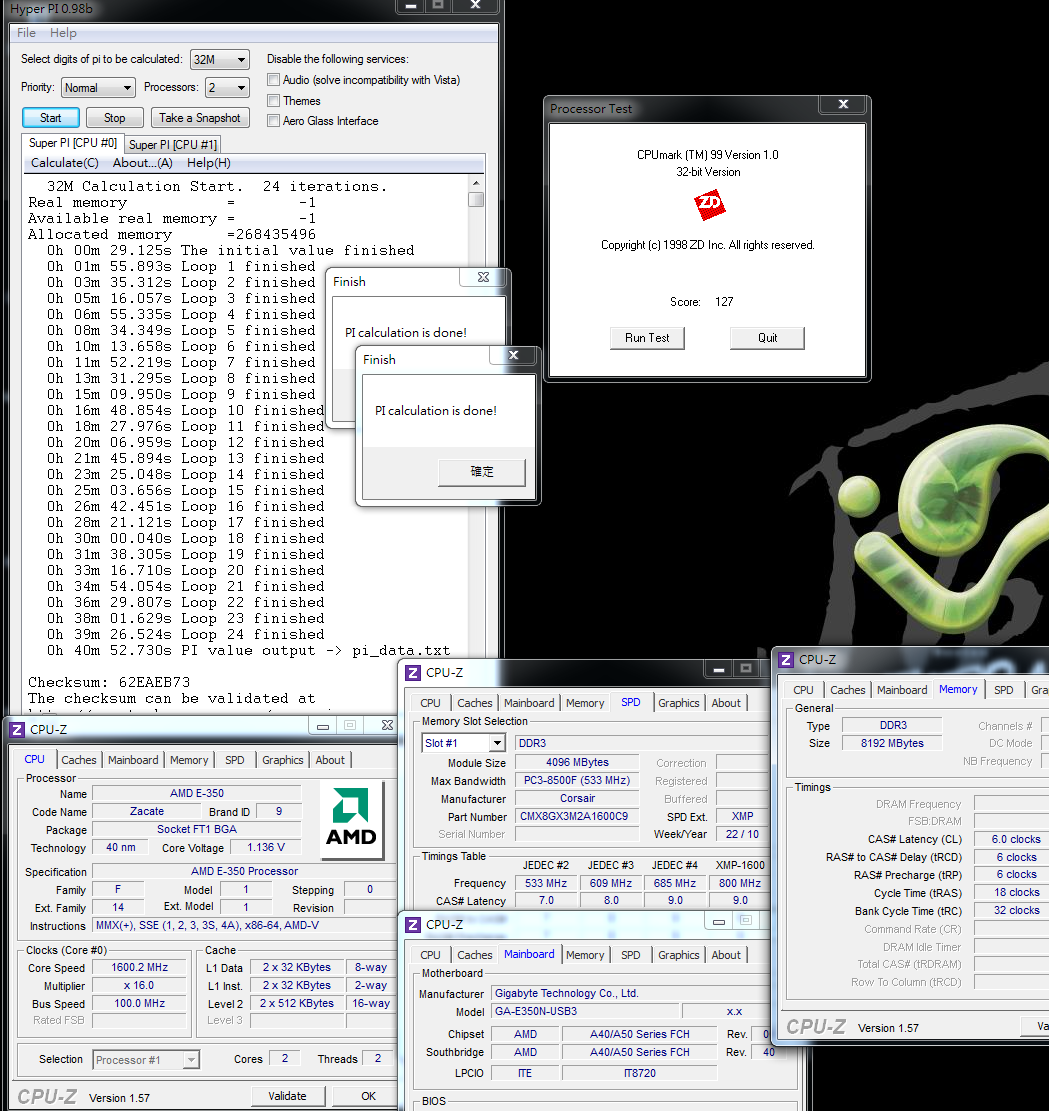Minimize the CPU-Z CPU window

point(323,726)
